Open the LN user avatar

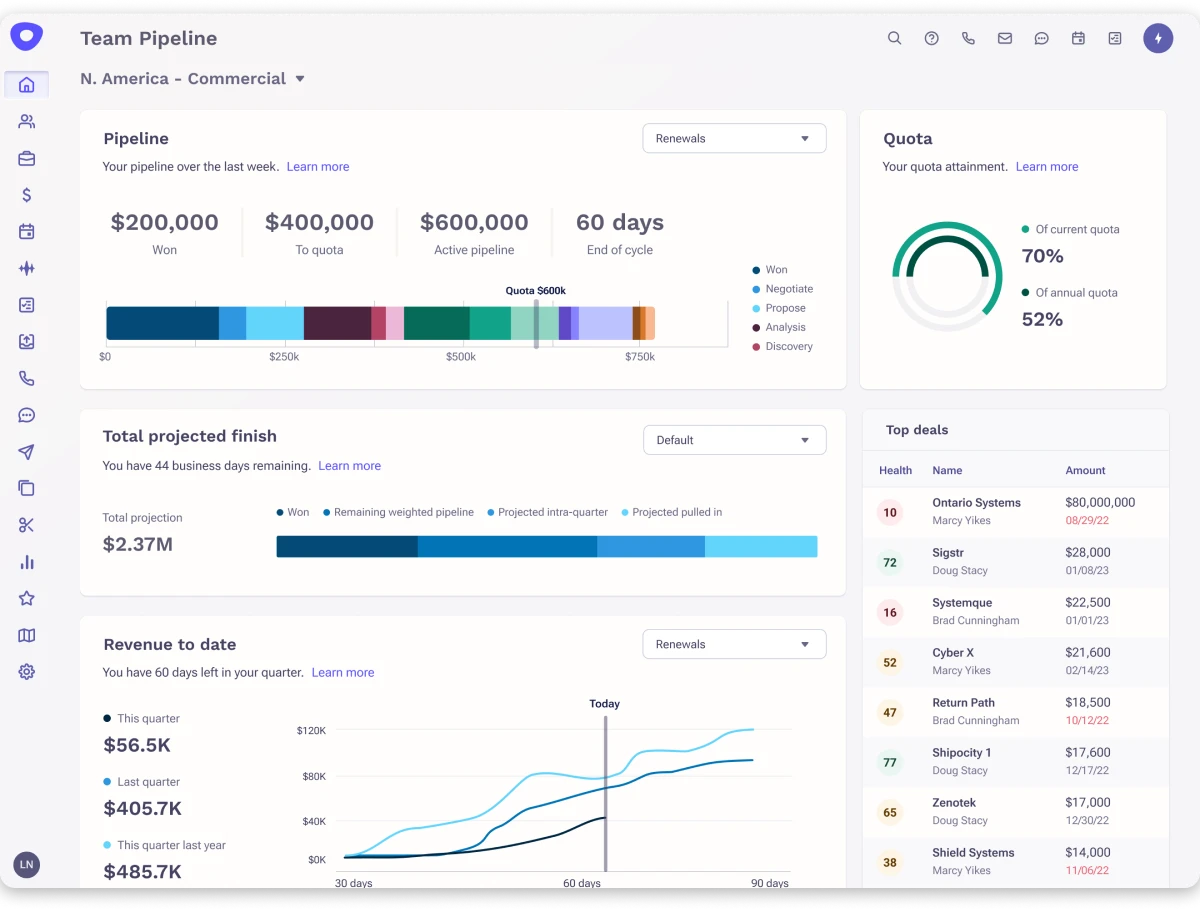point(27,864)
